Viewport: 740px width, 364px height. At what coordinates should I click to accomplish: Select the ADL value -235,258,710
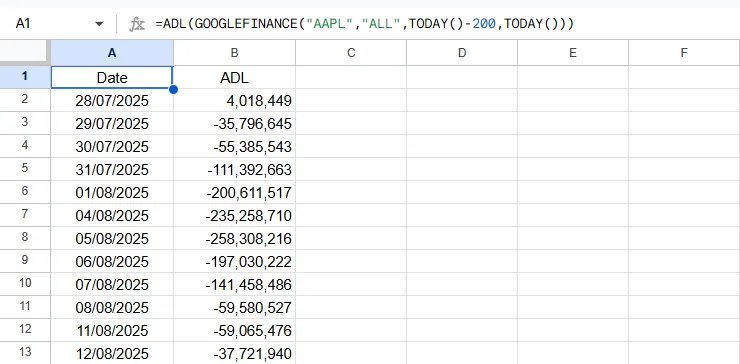235,215
